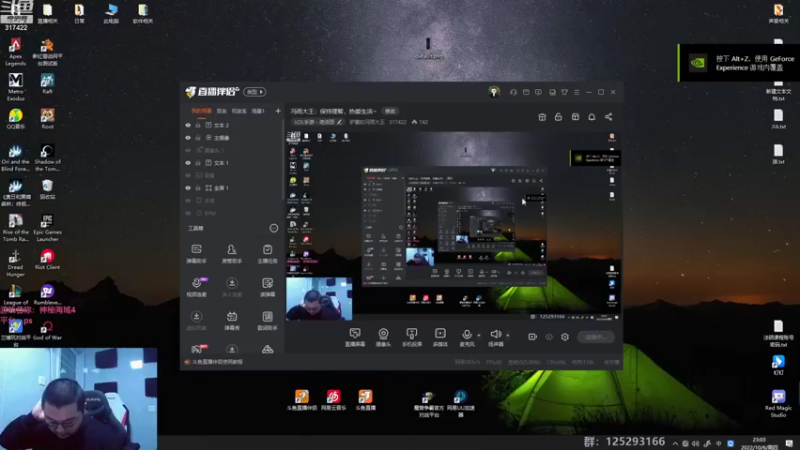Click the 麦克风 microphone icon
Viewport: 800px width, 450px height.
pos(466,335)
